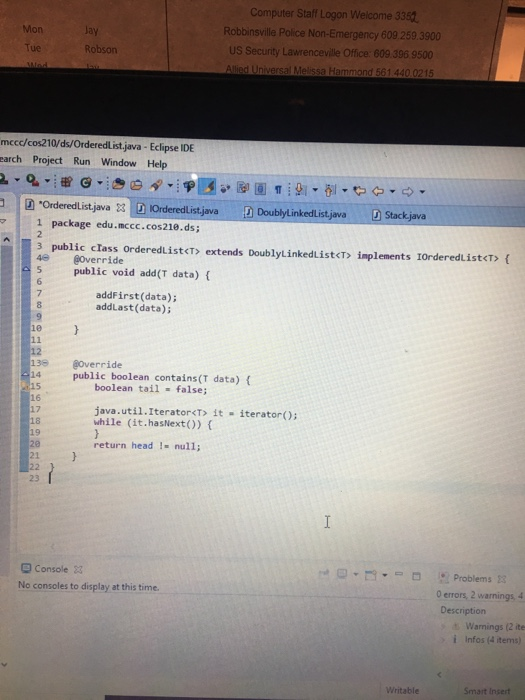Click the Last Edit Location icon
This screenshot has height=700, width=525.
[x=360, y=191]
